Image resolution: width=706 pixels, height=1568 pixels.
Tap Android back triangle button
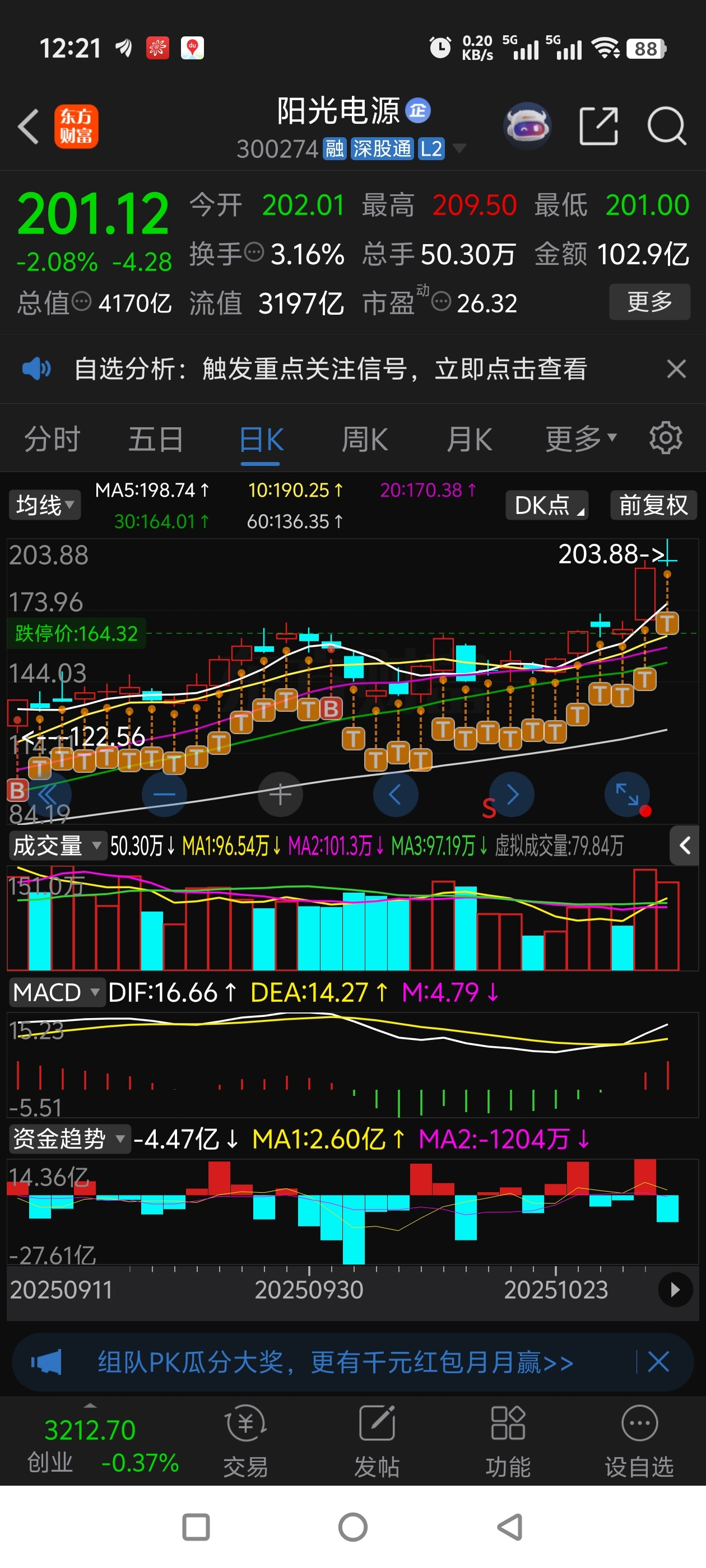(x=510, y=1527)
